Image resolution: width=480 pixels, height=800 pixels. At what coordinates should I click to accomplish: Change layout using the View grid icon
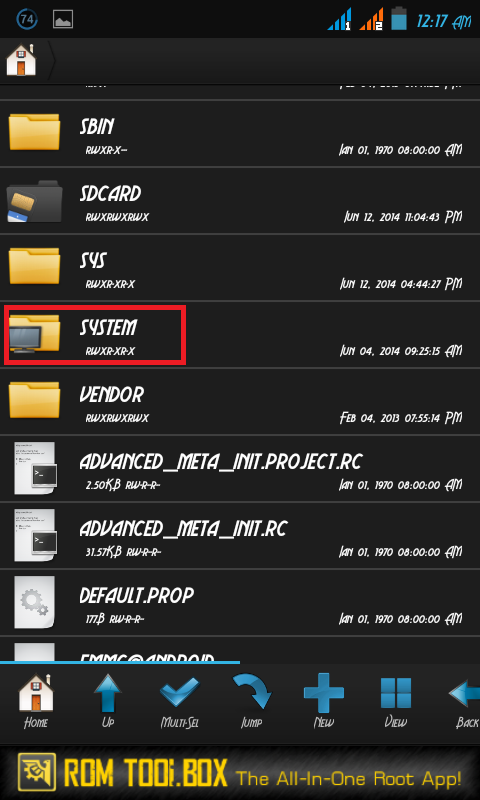[x=395, y=701]
